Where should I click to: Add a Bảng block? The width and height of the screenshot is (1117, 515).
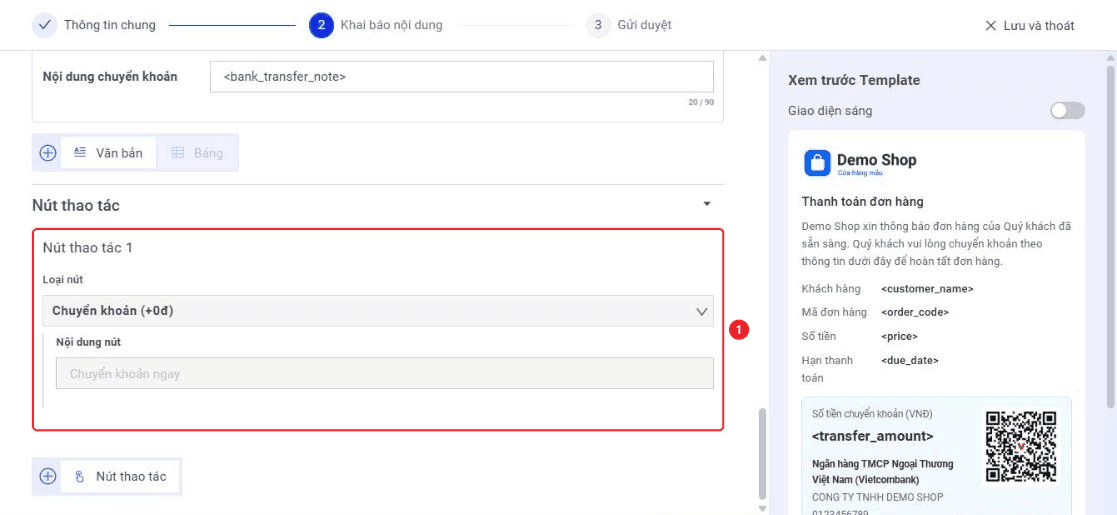(197, 152)
